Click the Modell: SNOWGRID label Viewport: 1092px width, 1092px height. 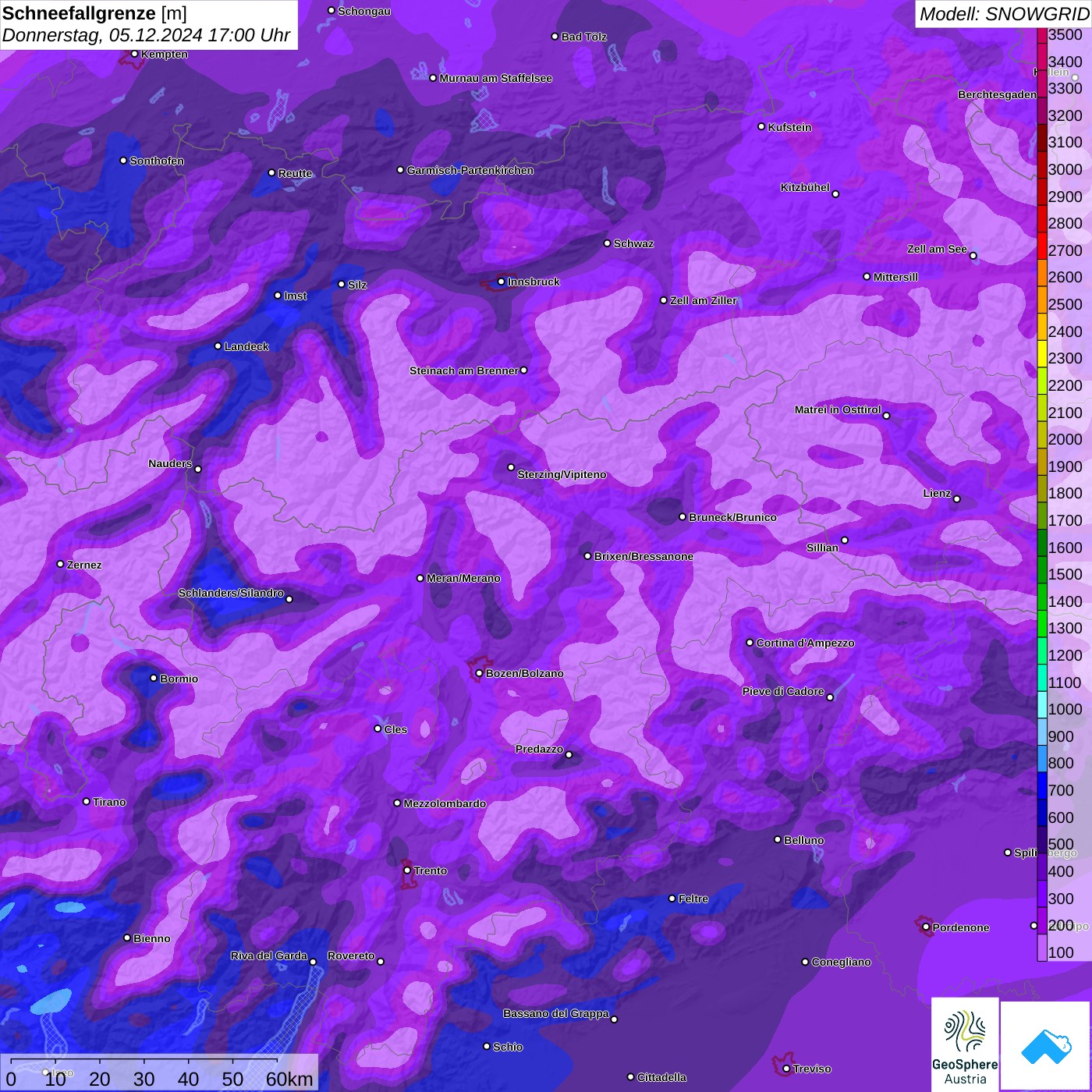pos(1004,13)
